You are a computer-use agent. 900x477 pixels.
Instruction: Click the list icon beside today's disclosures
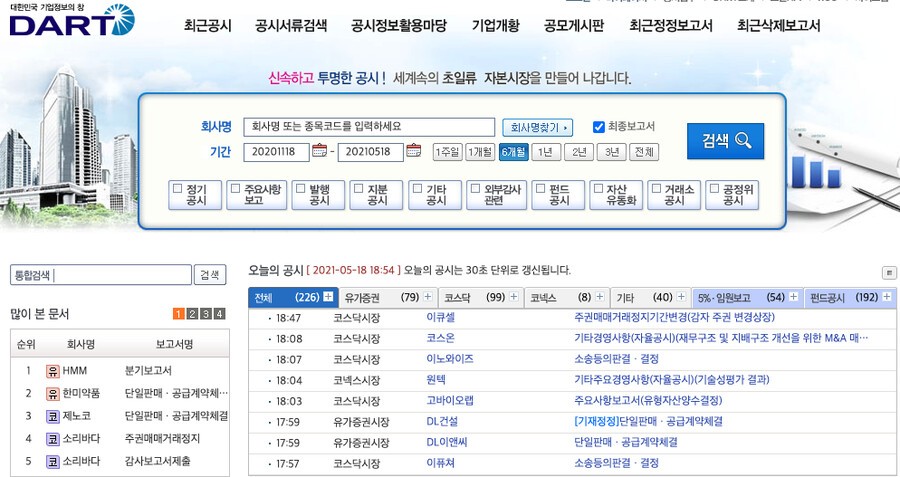coord(889,273)
